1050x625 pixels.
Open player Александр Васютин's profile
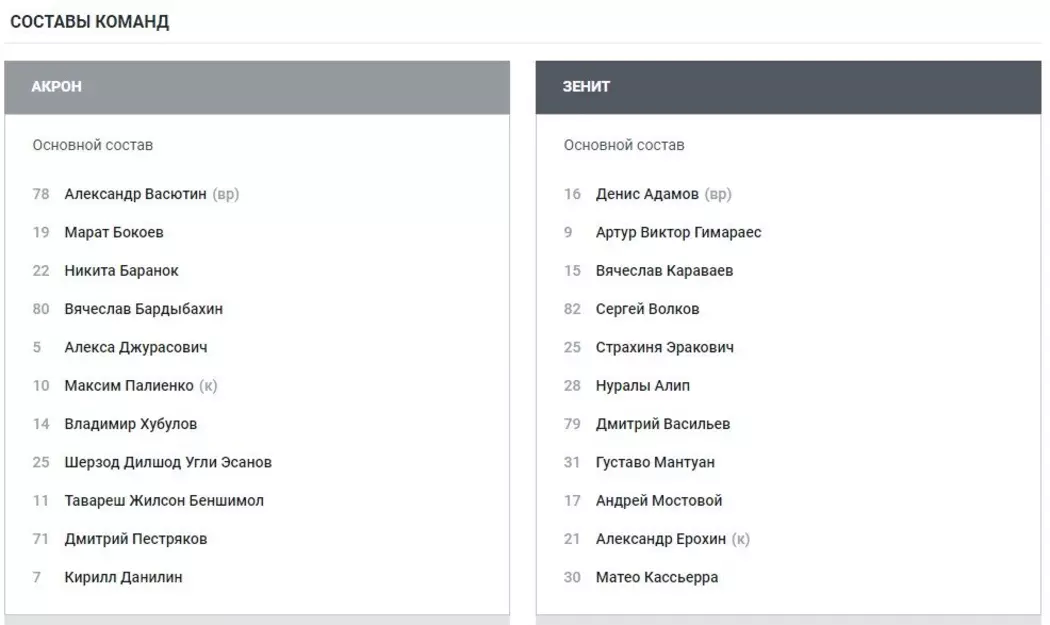[x=135, y=194]
